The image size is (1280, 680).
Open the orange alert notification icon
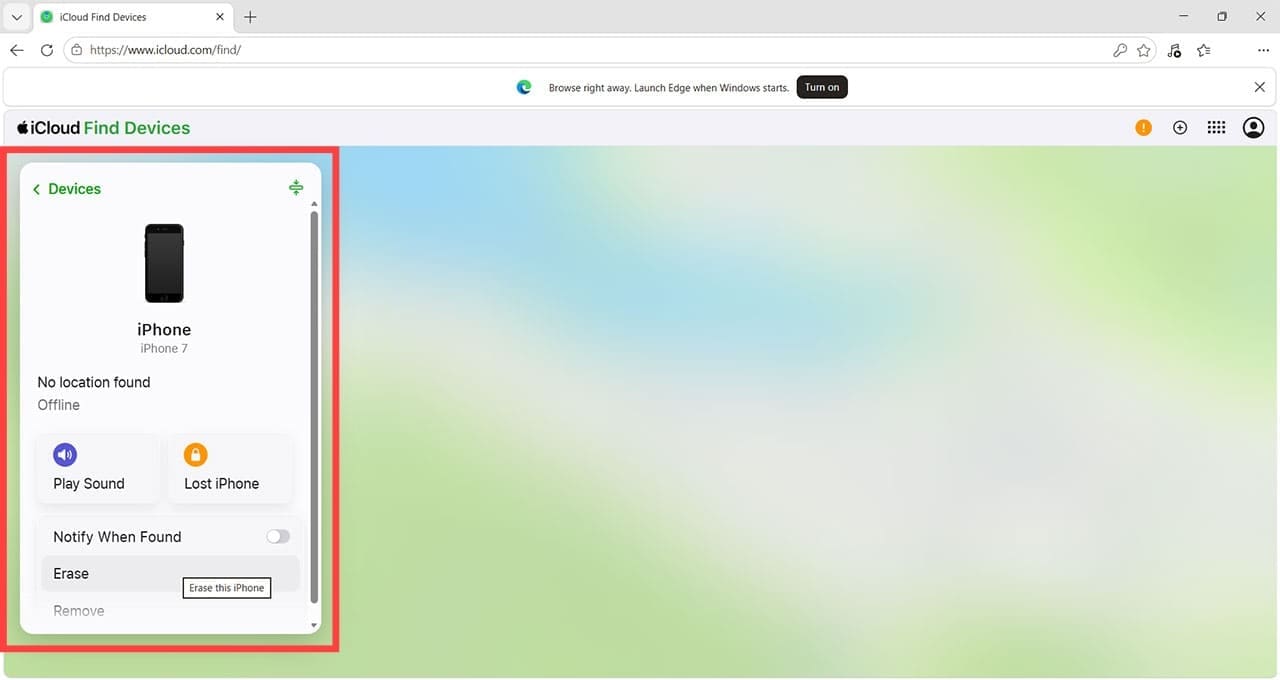click(x=1143, y=128)
